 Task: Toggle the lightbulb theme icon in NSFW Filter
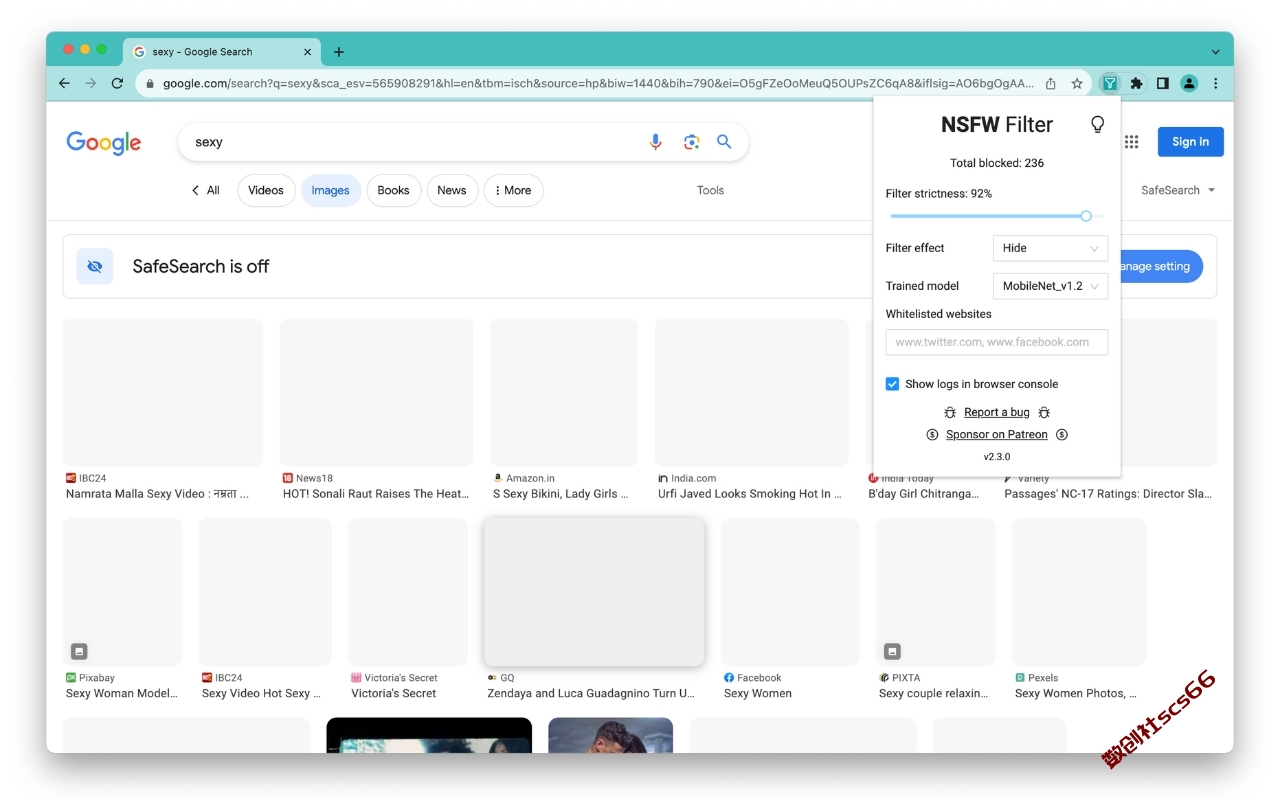point(1097,125)
